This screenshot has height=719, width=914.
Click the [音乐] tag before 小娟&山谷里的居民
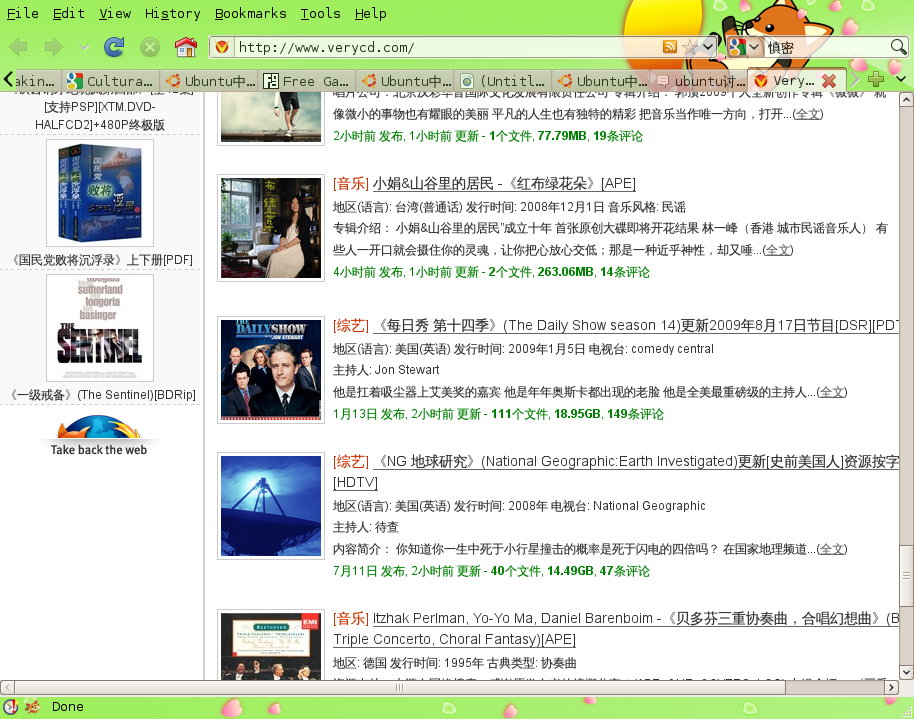pyautogui.click(x=351, y=184)
